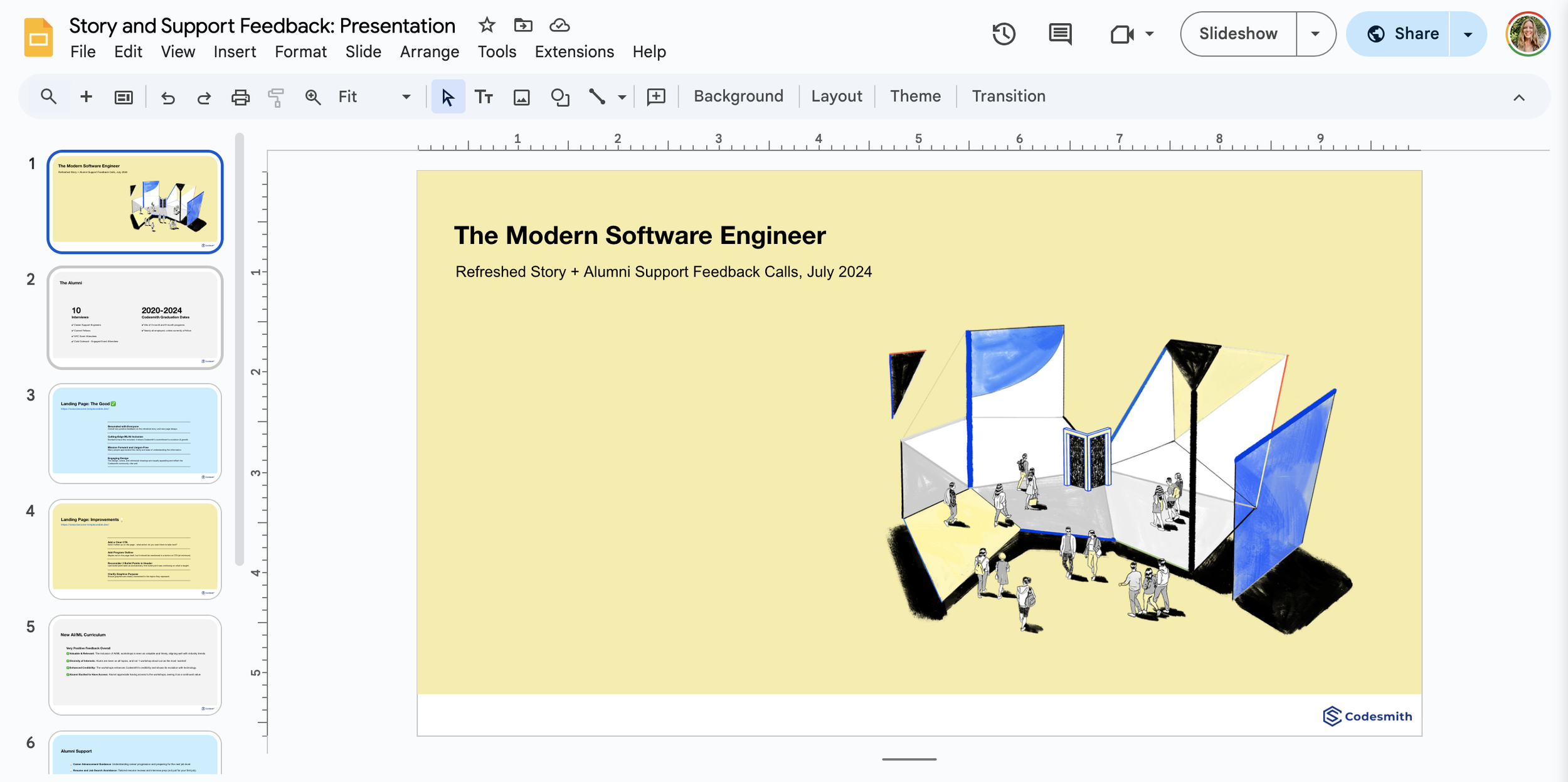Viewport: 1568px width, 782px height.
Task: Expand the Slideshow options arrow
Action: pos(1315,34)
